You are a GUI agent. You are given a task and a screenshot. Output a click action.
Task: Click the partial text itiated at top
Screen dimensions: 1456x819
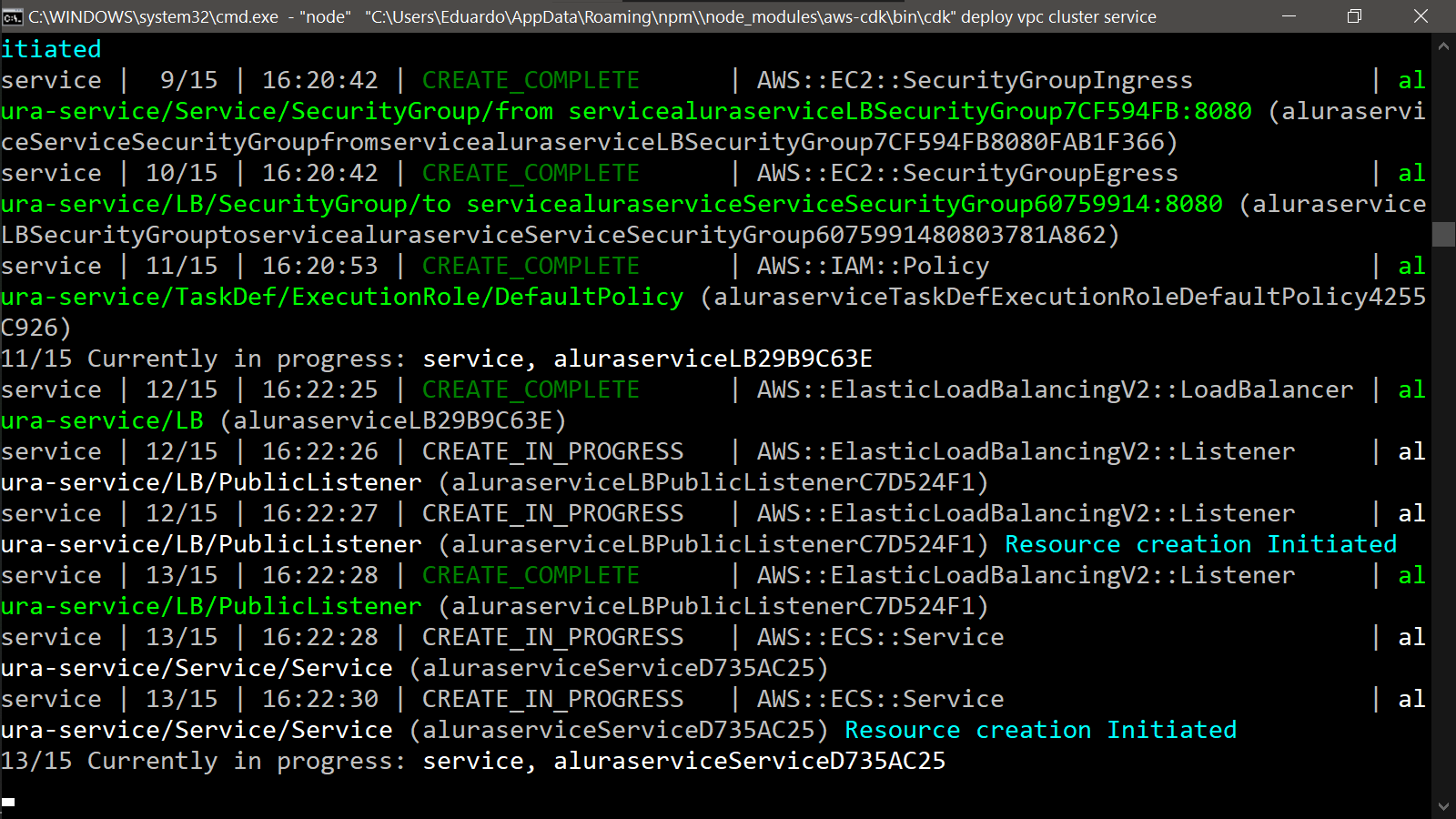[x=51, y=49]
